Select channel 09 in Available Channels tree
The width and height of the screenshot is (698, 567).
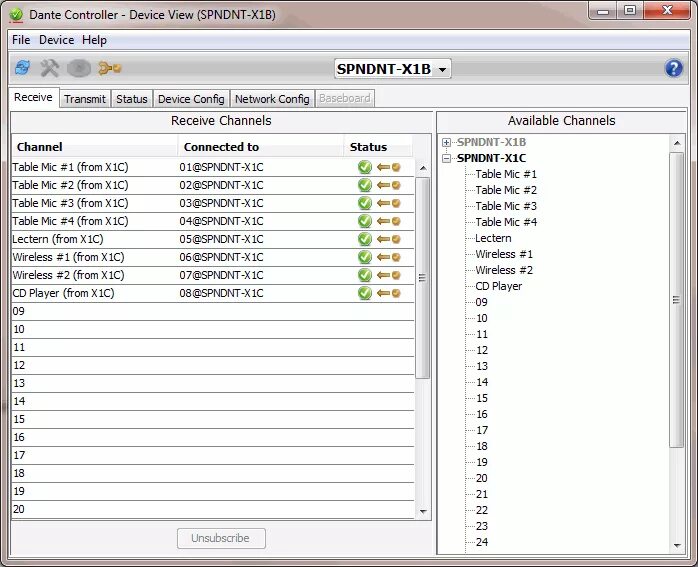(x=481, y=303)
